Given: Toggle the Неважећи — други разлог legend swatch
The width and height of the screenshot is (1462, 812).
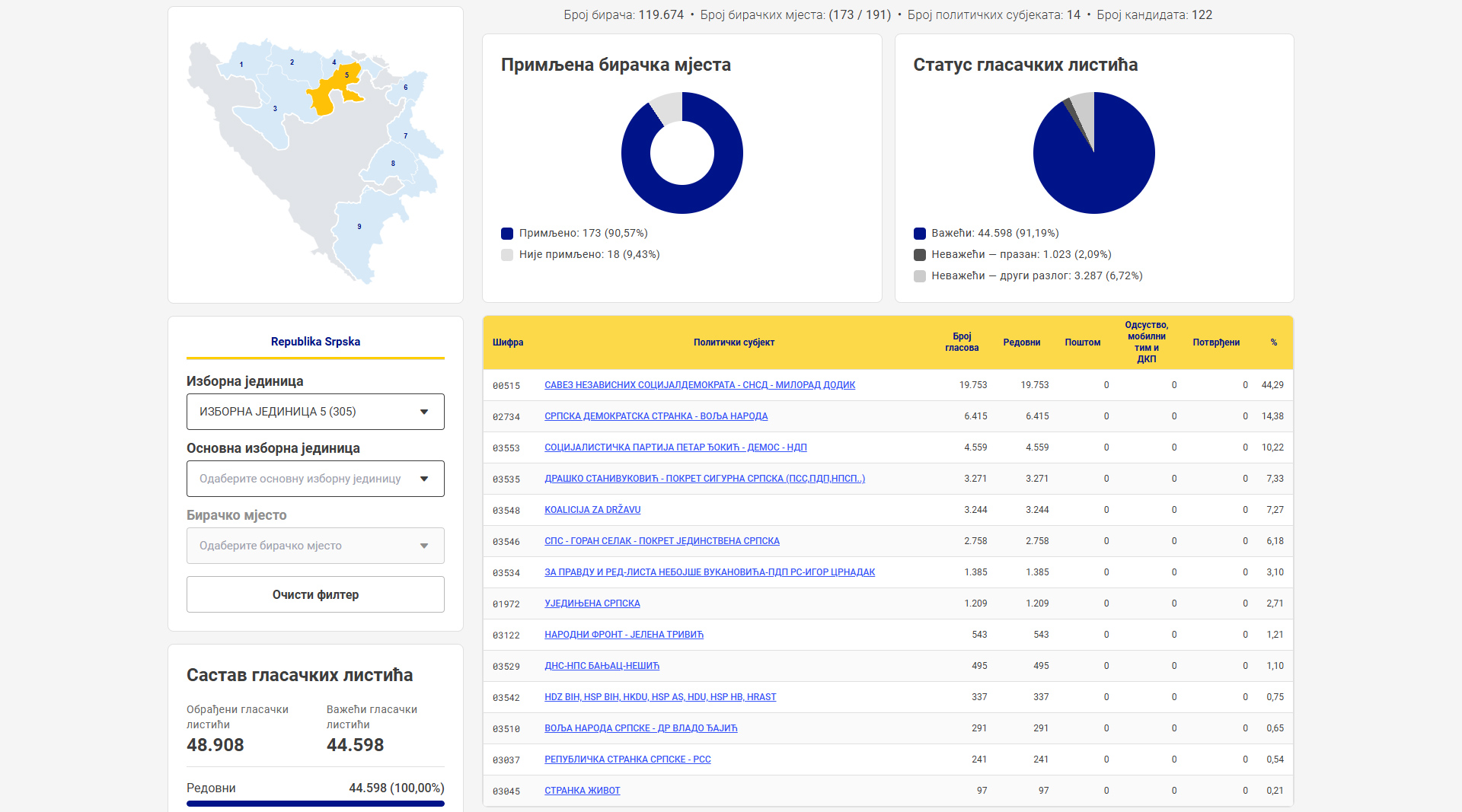Looking at the screenshot, I should tap(920, 276).
